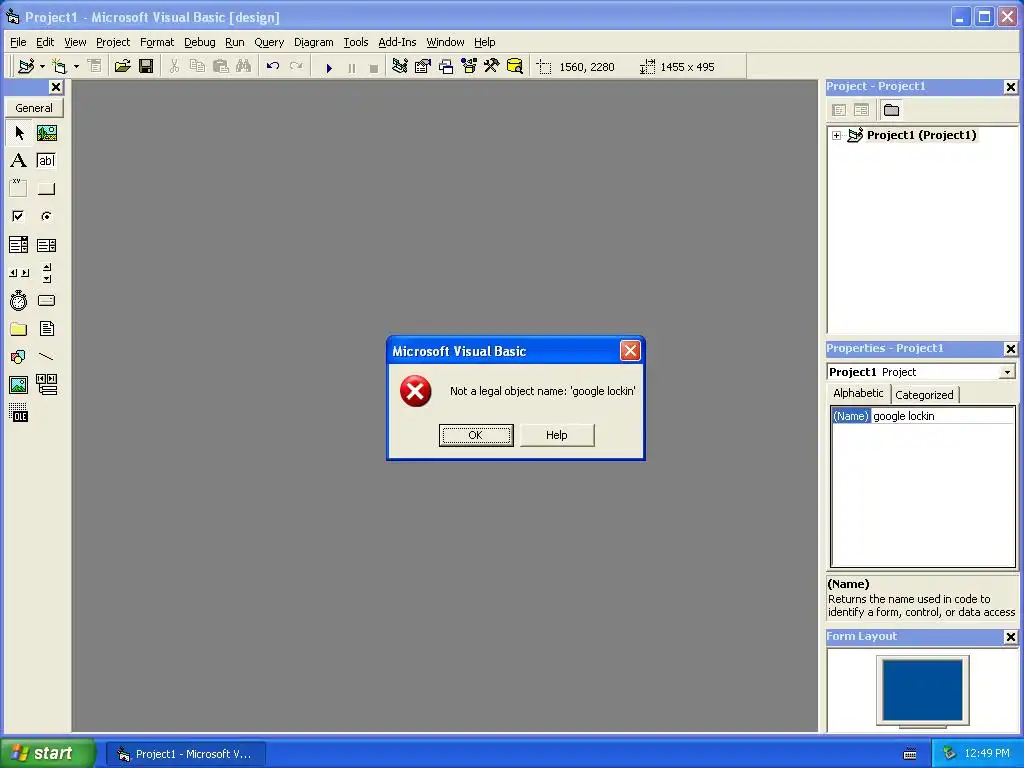Image resolution: width=1024 pixels, height=768 pixels.
Task: Click the (Name) property value field
Action: 943,416
